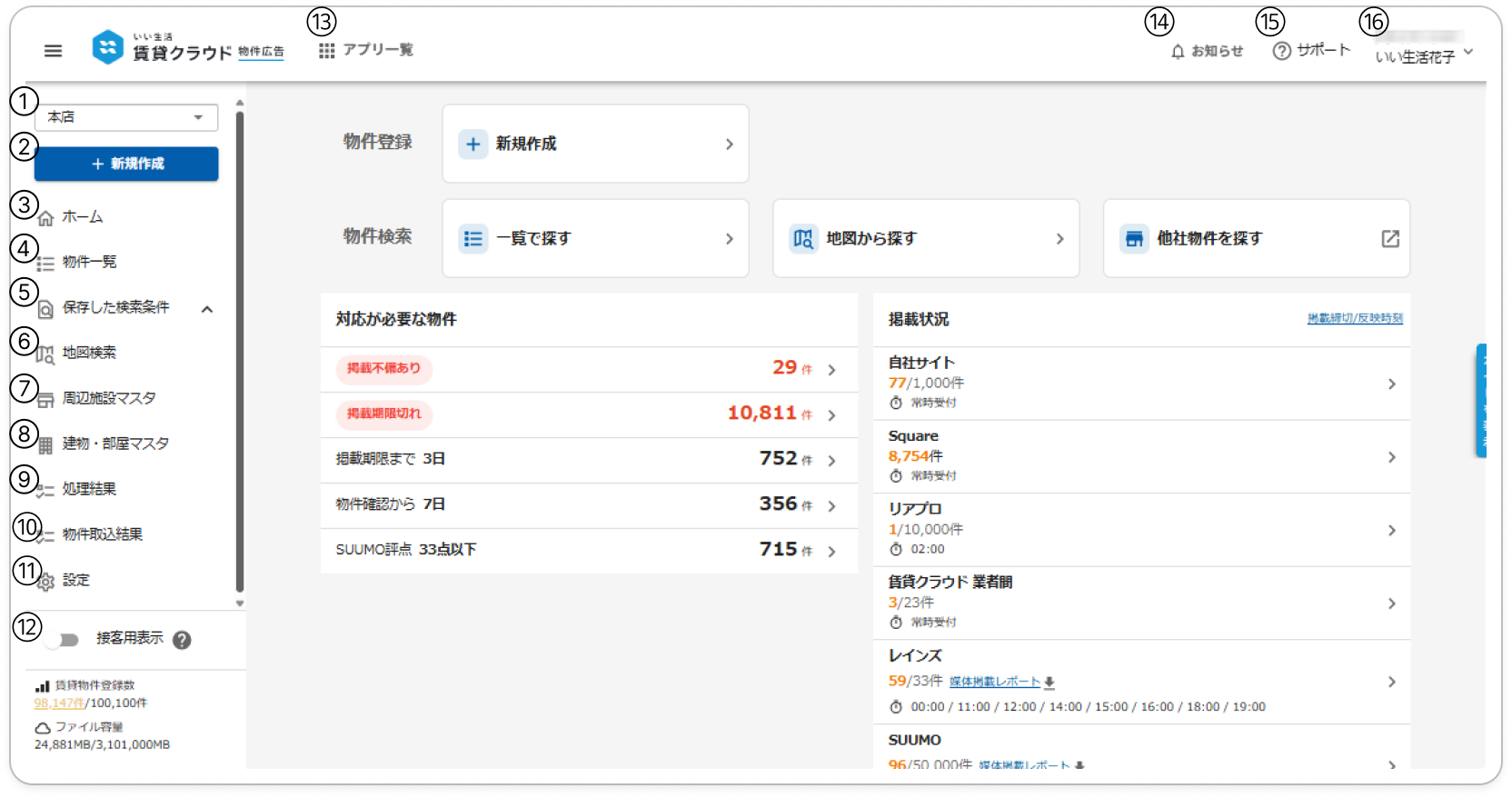Click the 対応が必要な物件 heading
1512x798 pixels.
[396, 319]
